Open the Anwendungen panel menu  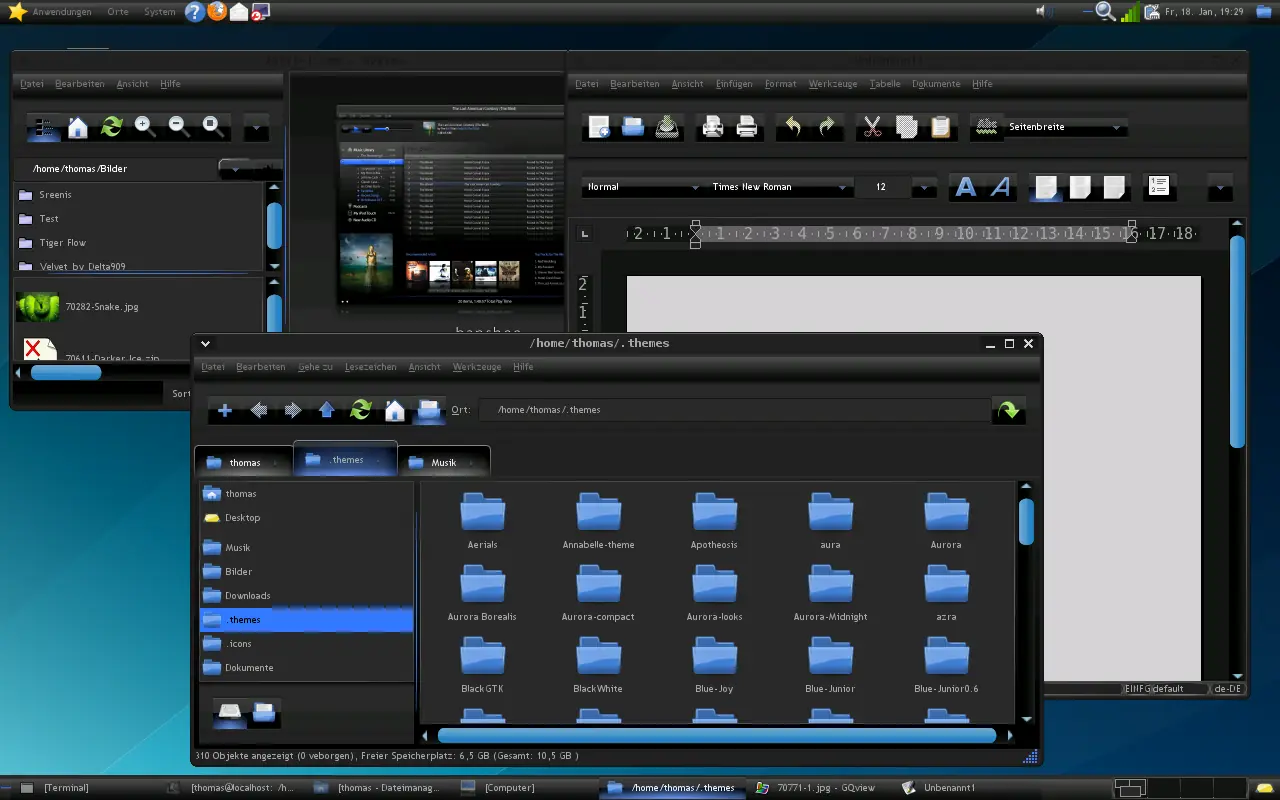pos(62,12)
